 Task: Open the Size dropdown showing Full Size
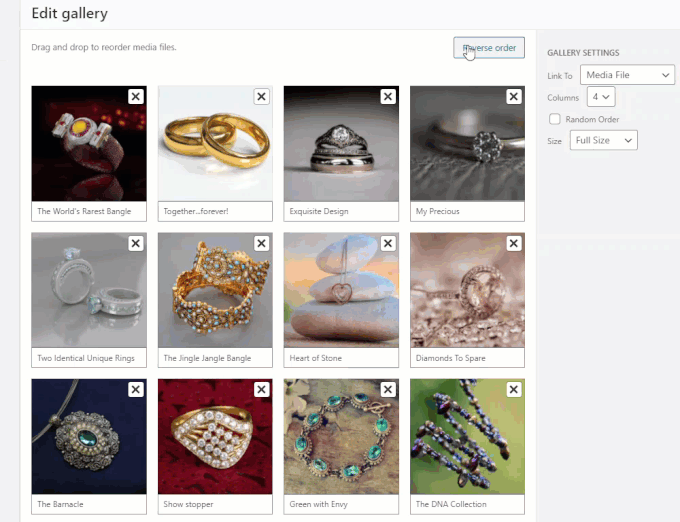click(603, 140)
